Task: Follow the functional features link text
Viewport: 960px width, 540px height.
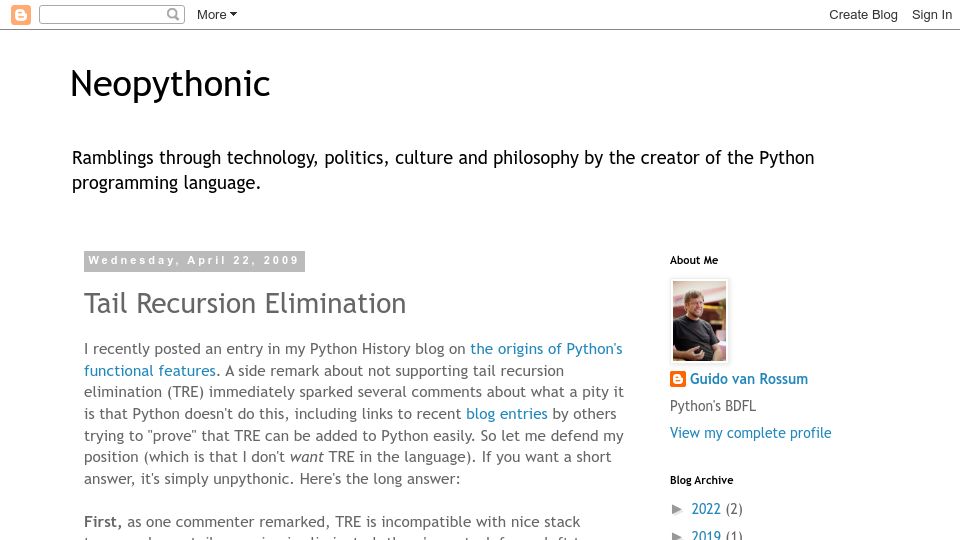Action: (150, 371)
